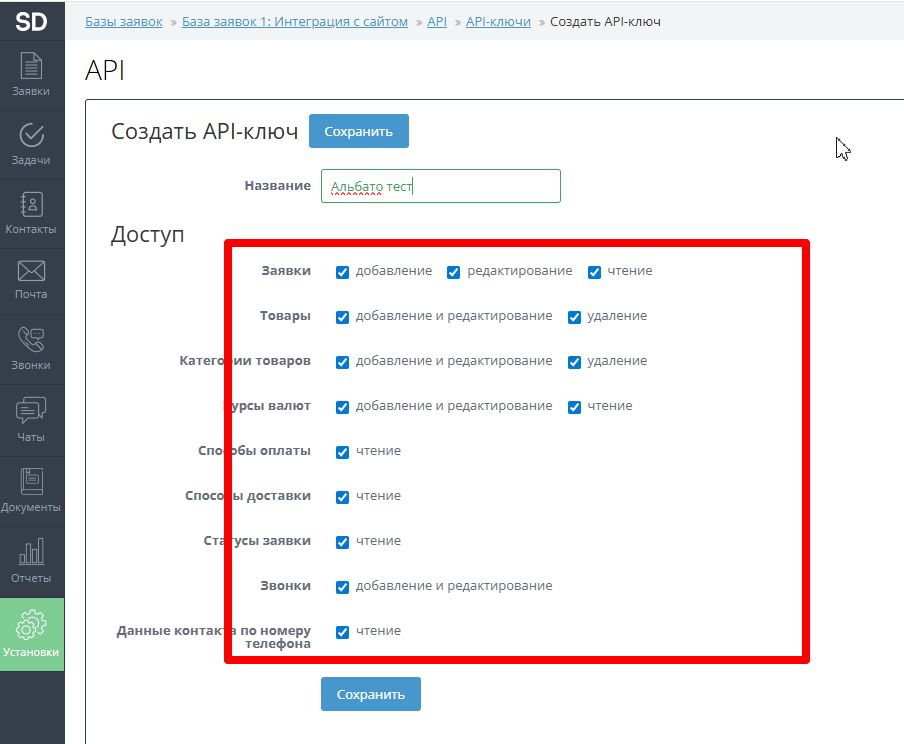Uncheck Заявки добавление checkbox
This screenshot has height=744, width=904.
[343, 272]
